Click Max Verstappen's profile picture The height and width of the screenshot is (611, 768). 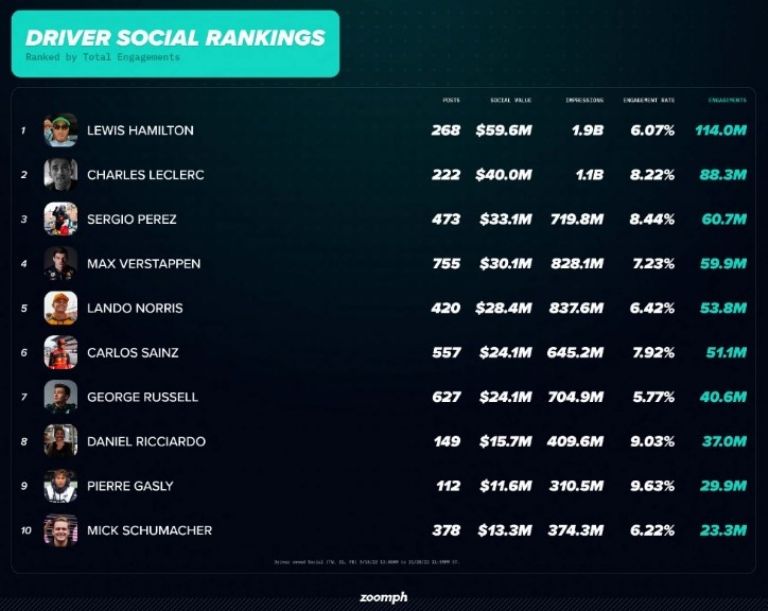click(61, 264)
